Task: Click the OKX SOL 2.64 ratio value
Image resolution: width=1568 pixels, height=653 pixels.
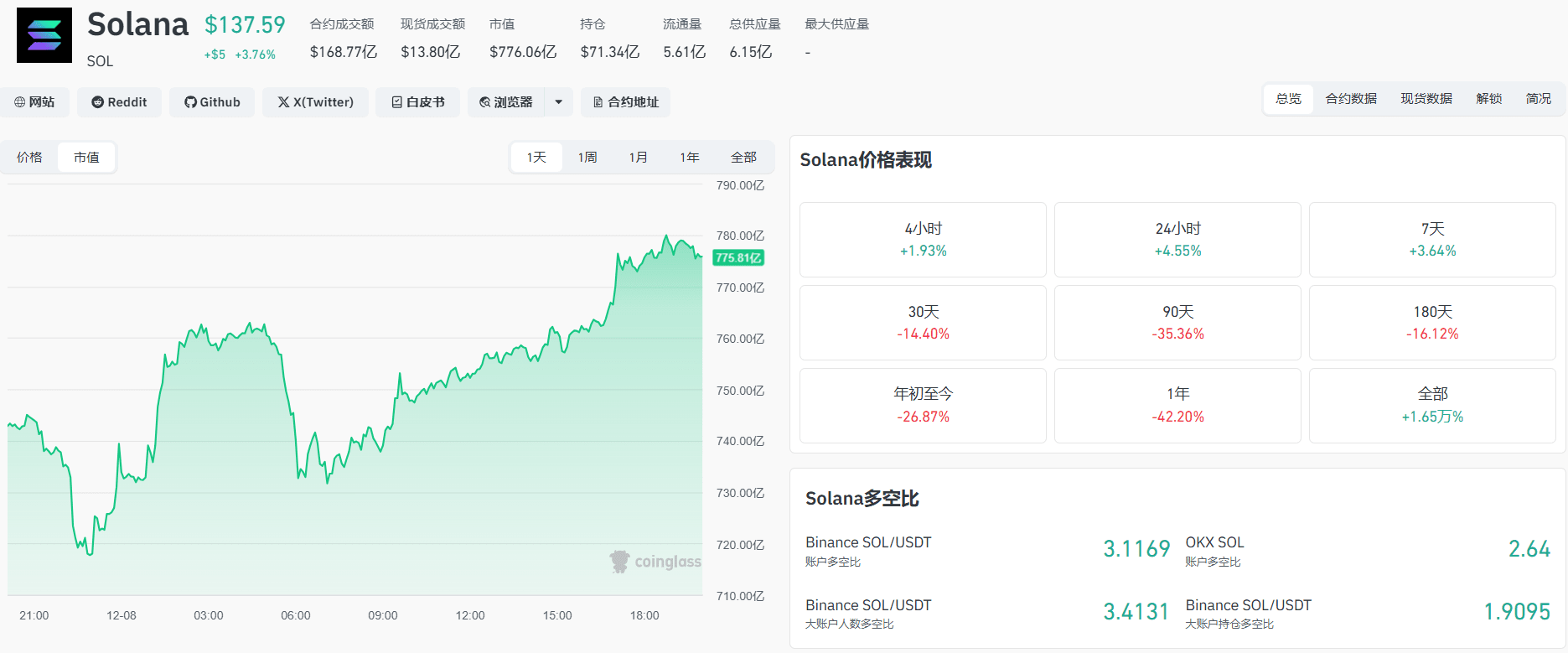Action: pyautogui.click(x=1529, y=549)
